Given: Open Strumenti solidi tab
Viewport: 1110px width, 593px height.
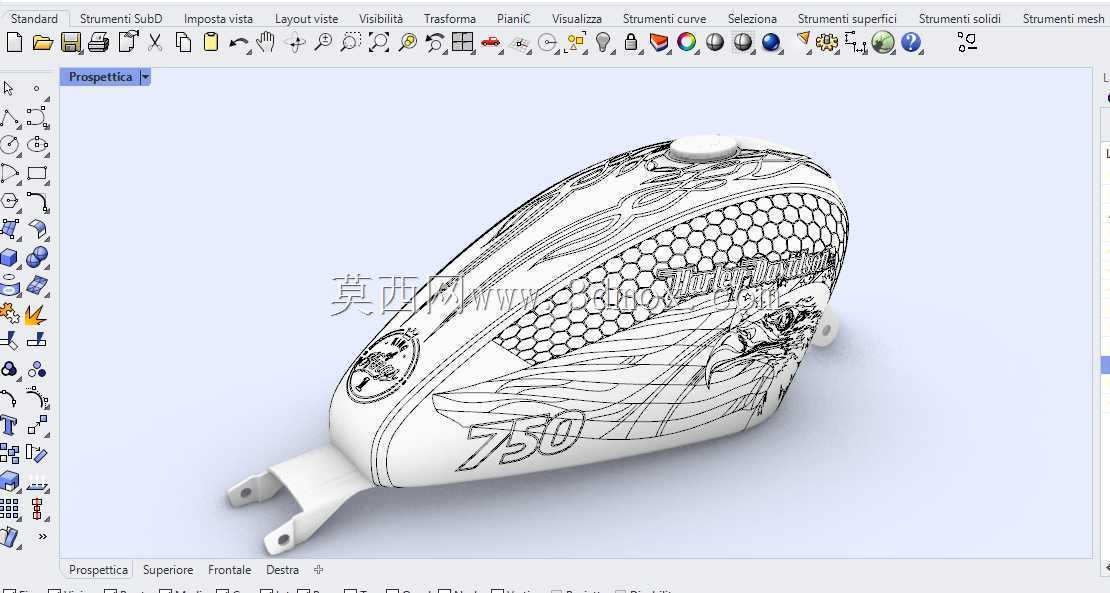Looking at the screenshot, I should coord(960,18).
